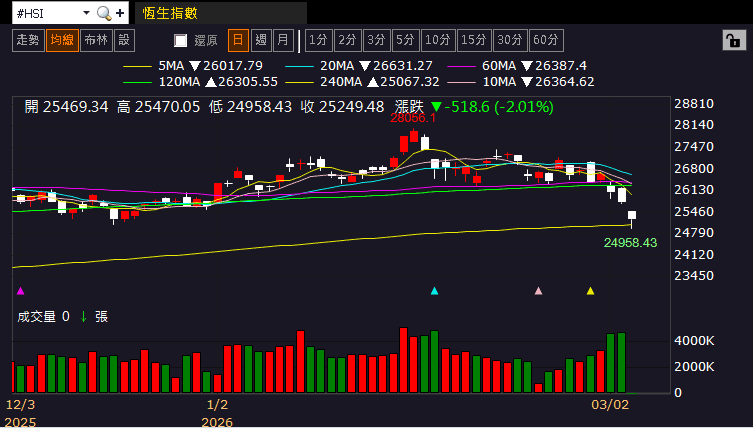The image size is (753, 428).
Task: Click the yellow triangle marker below chart
Action: tap(591, 291)
